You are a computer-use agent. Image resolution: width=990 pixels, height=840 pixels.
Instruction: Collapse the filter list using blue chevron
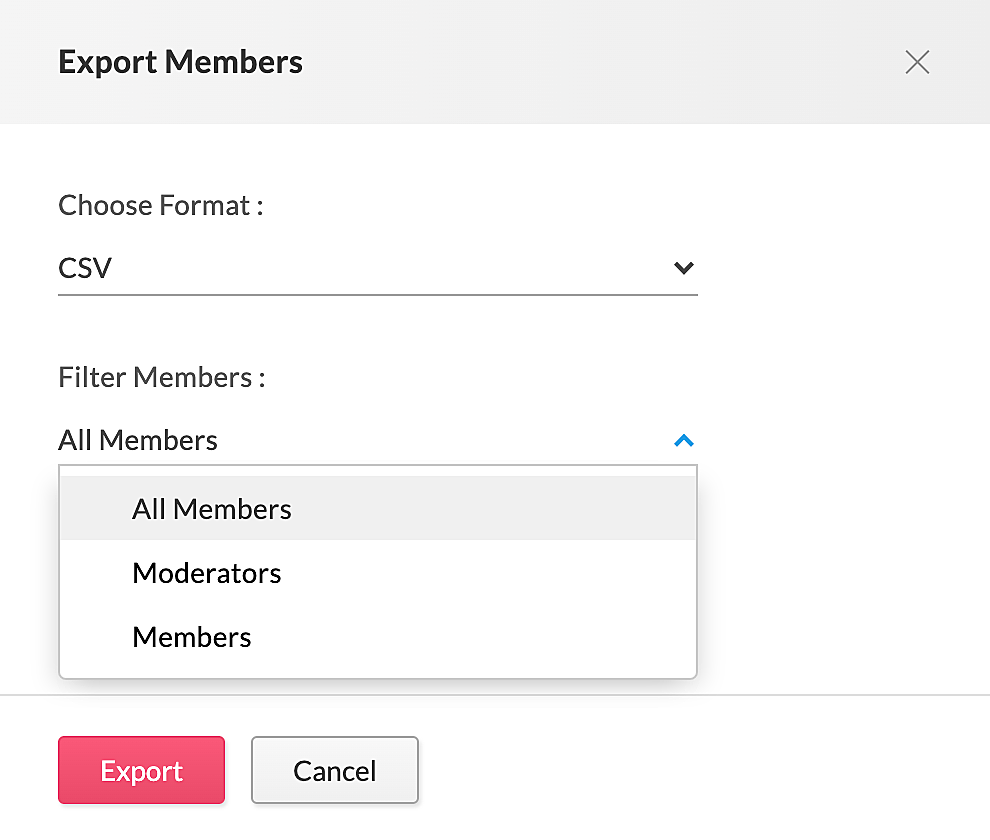click(x=684, y=440)
